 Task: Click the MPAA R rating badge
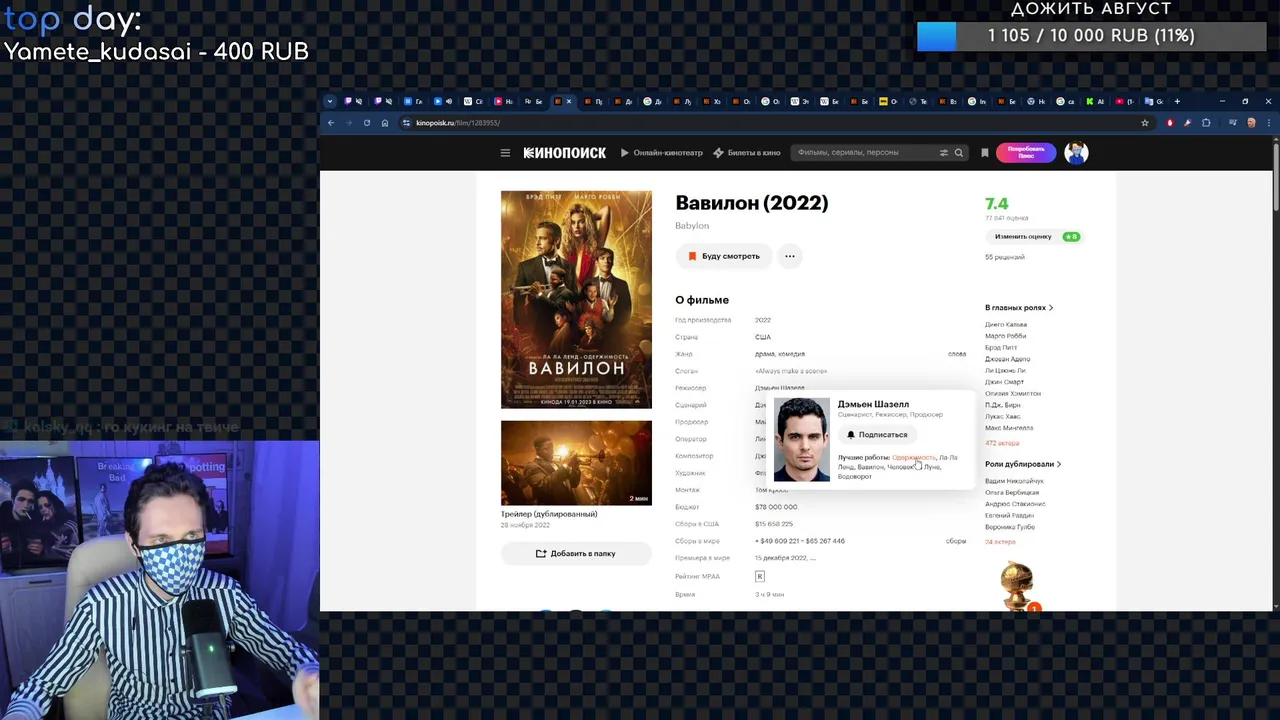click(x=760, y=577)
